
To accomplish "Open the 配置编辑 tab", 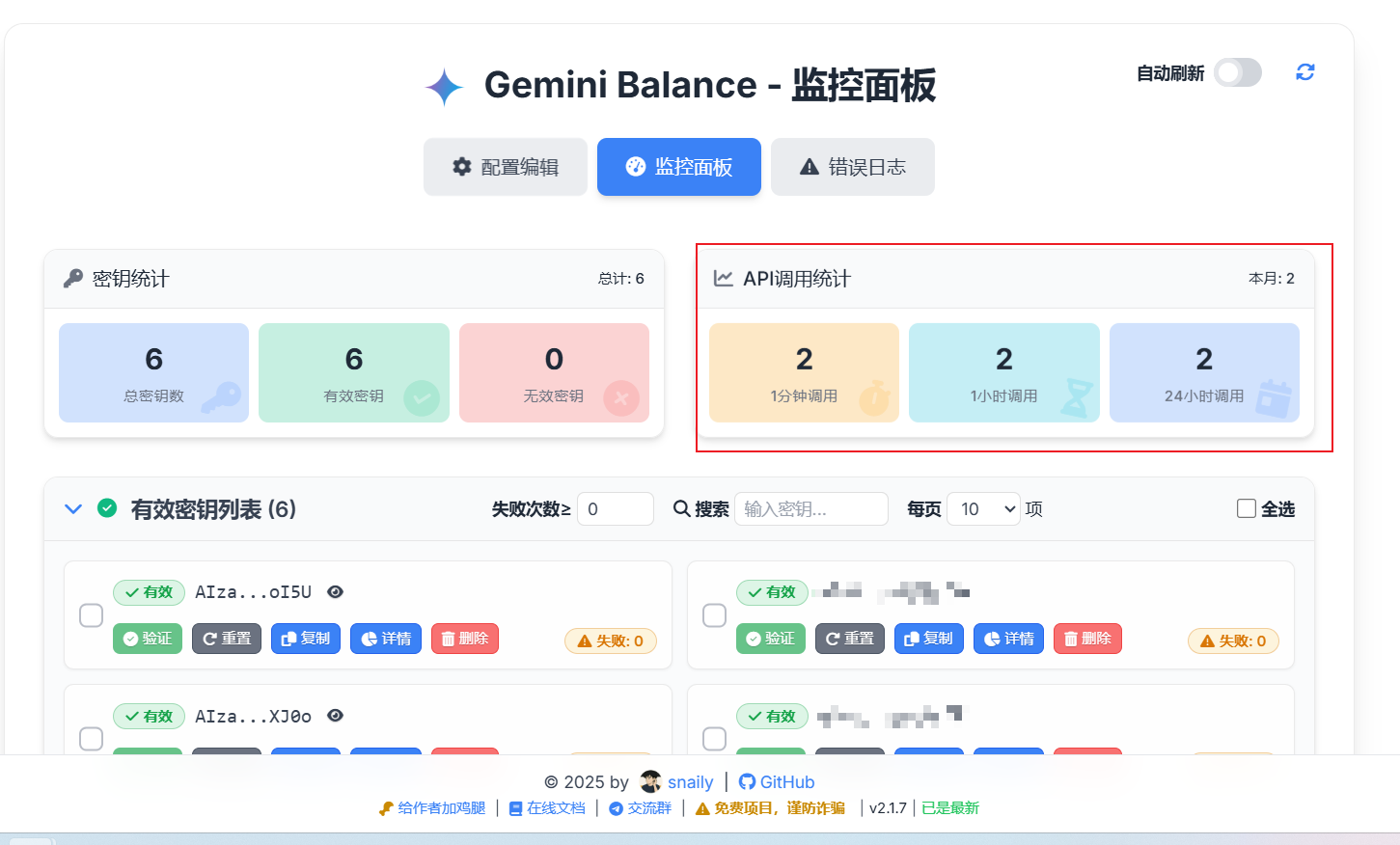I will (506, 167).
